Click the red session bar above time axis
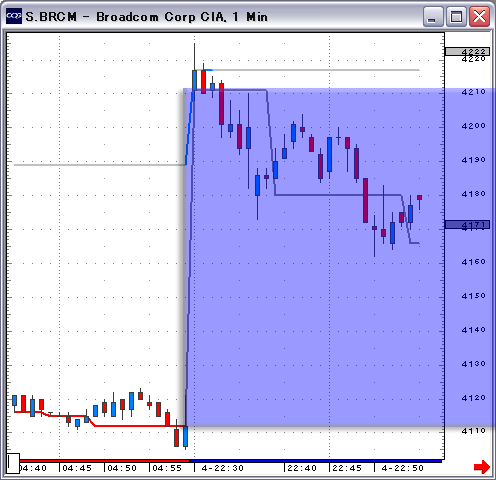This screenshot has width=496, height=480. [105, 461]
